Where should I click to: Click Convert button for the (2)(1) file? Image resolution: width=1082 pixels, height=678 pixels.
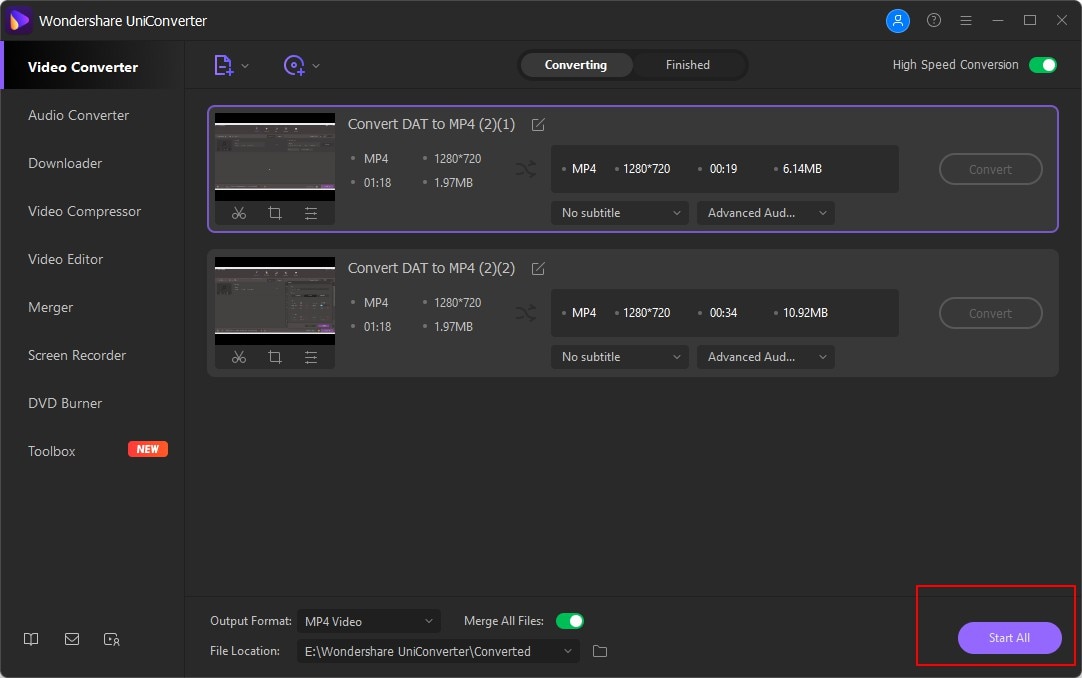[x=990, y=170]
